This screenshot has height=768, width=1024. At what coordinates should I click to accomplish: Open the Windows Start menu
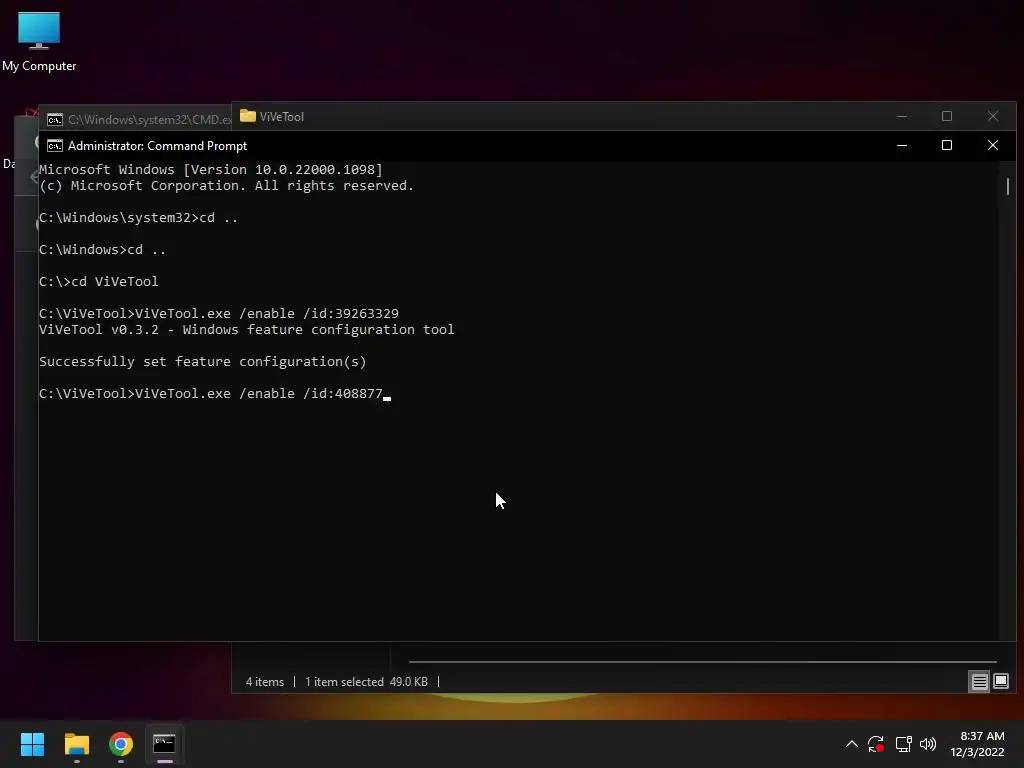click(32, 744)
